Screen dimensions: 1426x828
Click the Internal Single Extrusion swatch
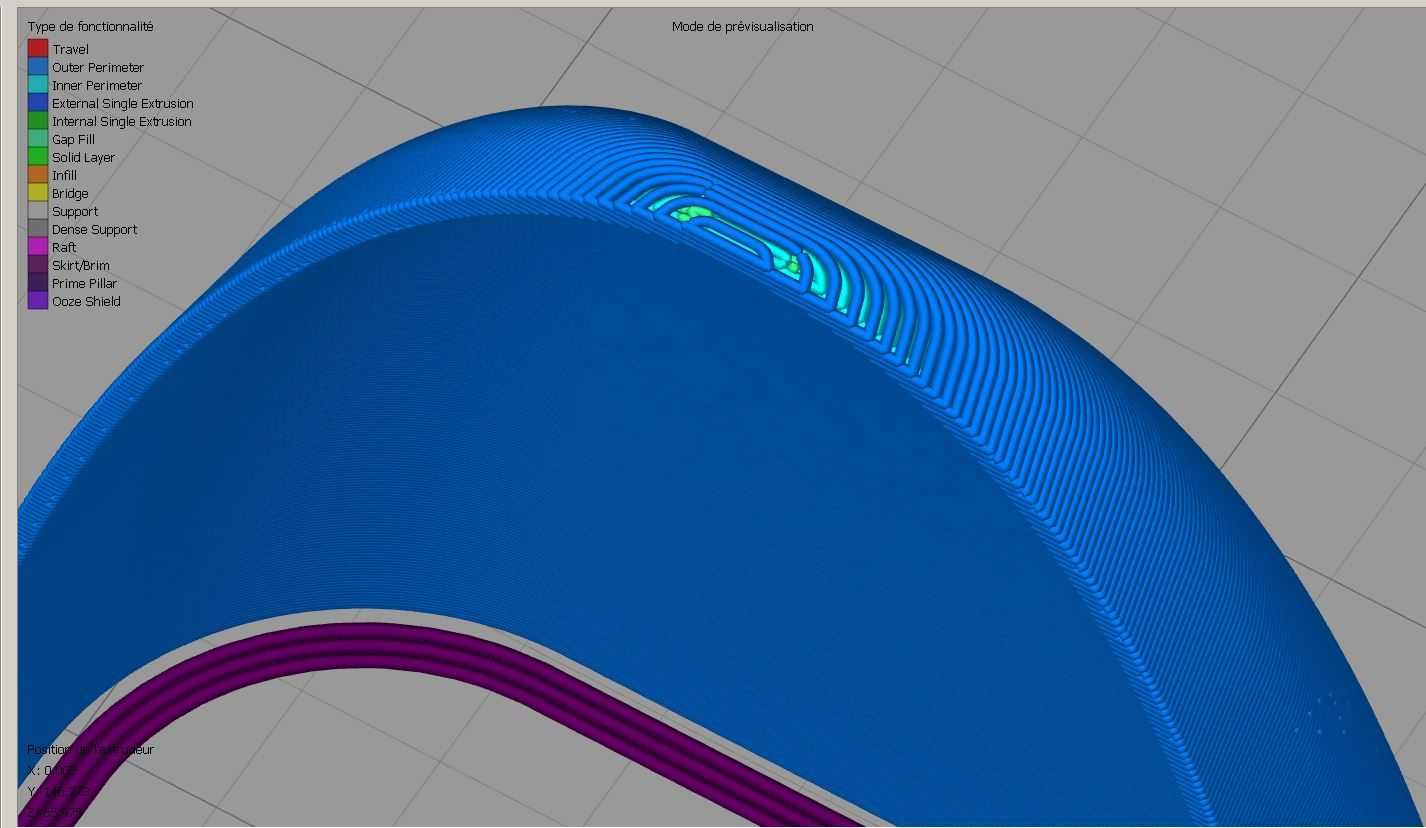point(38,120)
